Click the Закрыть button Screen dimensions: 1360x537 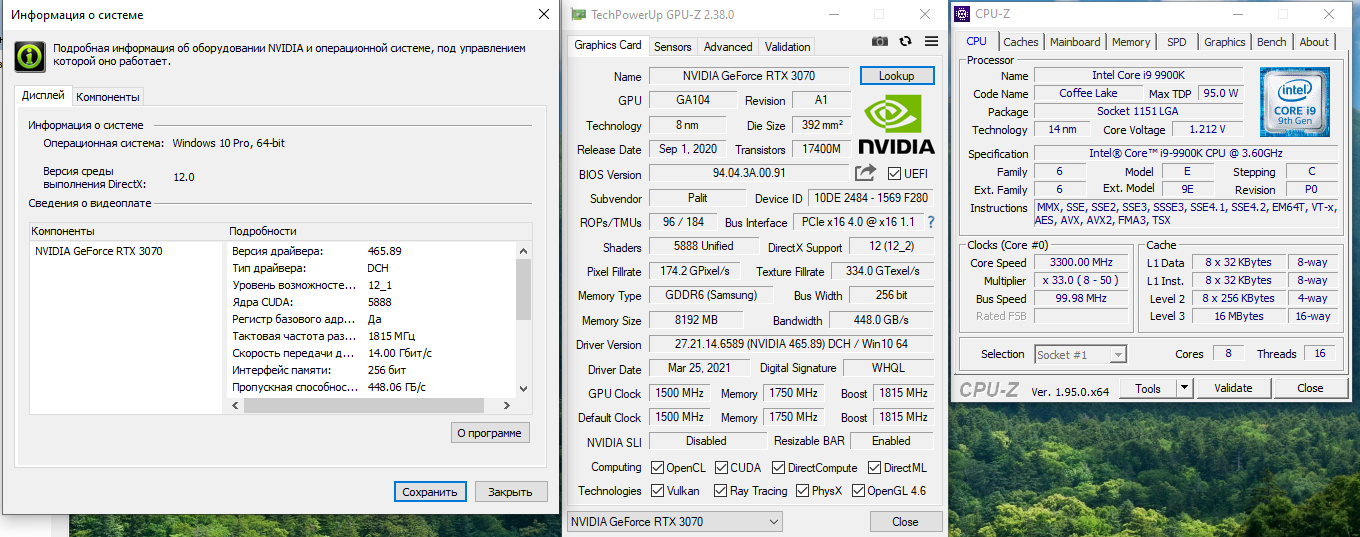[511, 492]
